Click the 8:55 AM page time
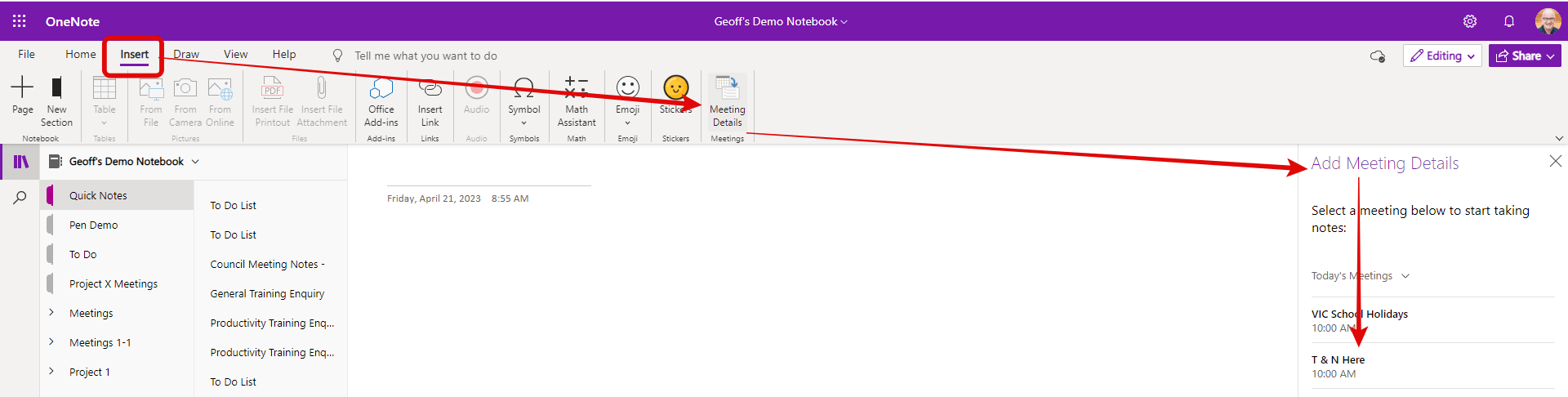Screen dimensions: 1568x397 pyautogui.click(x=510, y=198)
